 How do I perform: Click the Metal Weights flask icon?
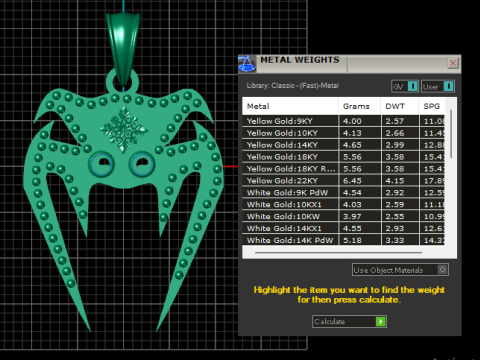click(247, 63)
